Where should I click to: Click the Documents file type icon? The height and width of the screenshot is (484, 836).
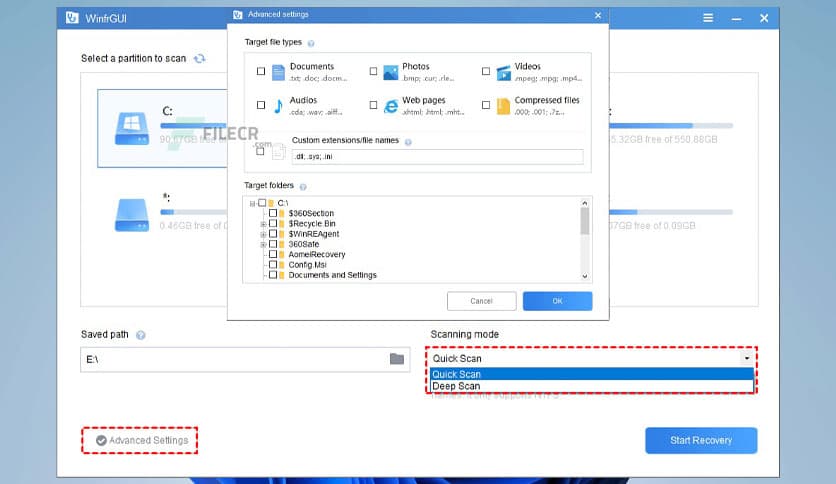click(278, 72)
